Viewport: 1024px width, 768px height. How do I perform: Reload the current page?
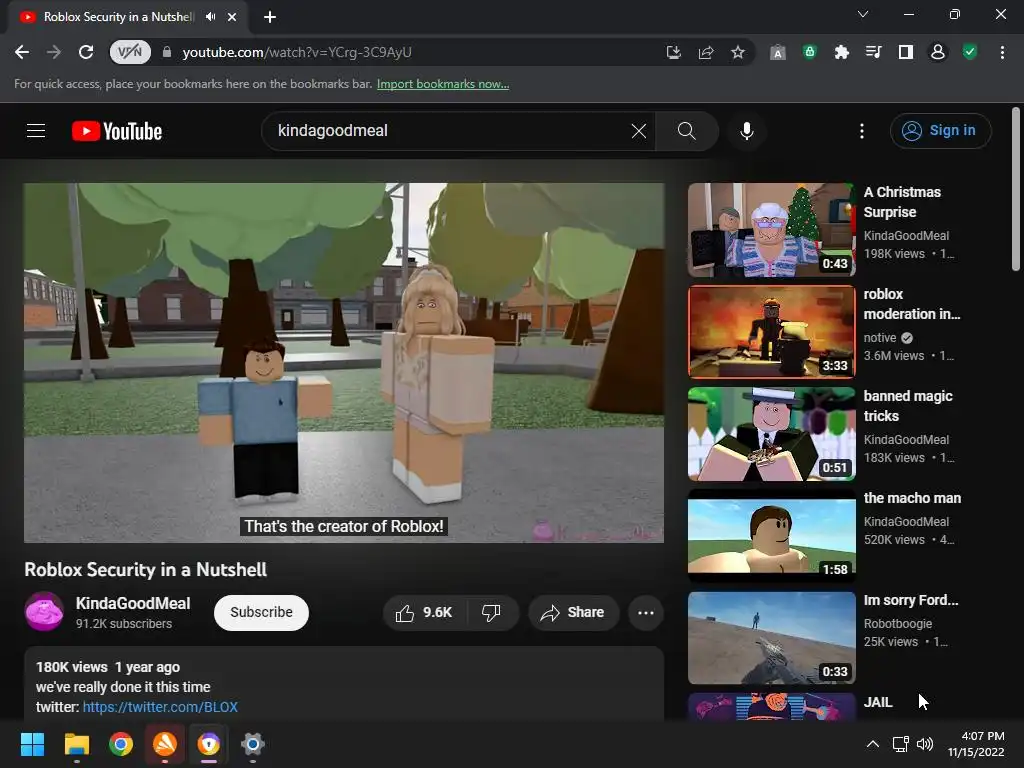(x=86, y=52)
